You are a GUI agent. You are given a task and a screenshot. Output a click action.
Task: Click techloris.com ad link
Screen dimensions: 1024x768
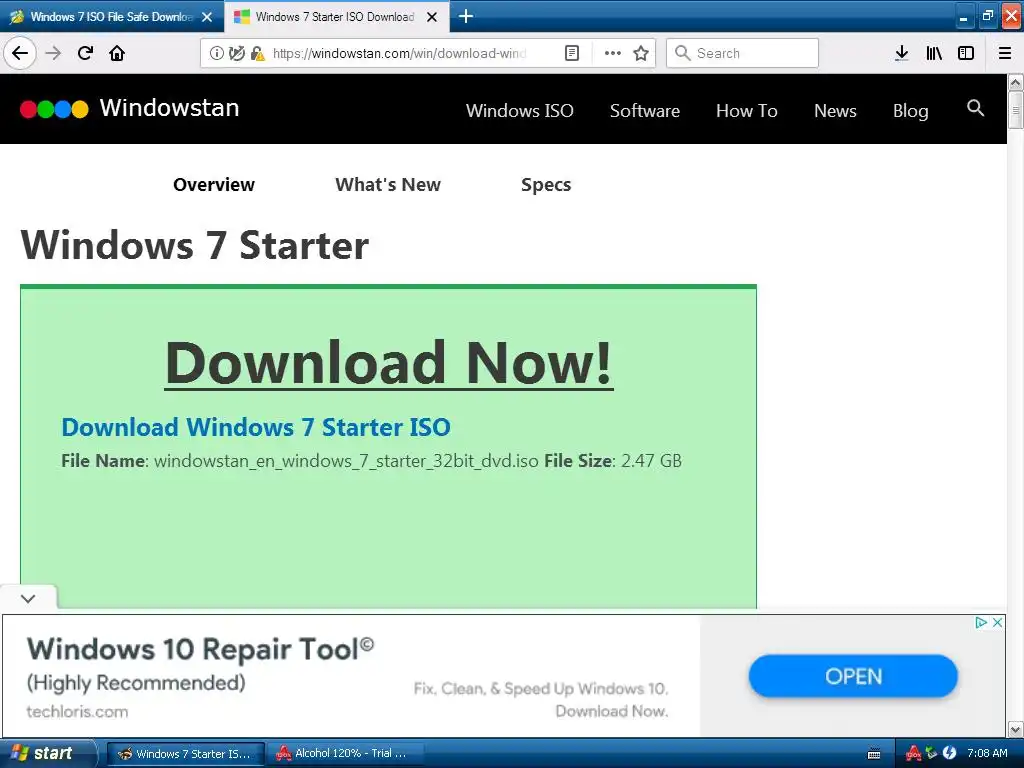click(x=77, y=712)
